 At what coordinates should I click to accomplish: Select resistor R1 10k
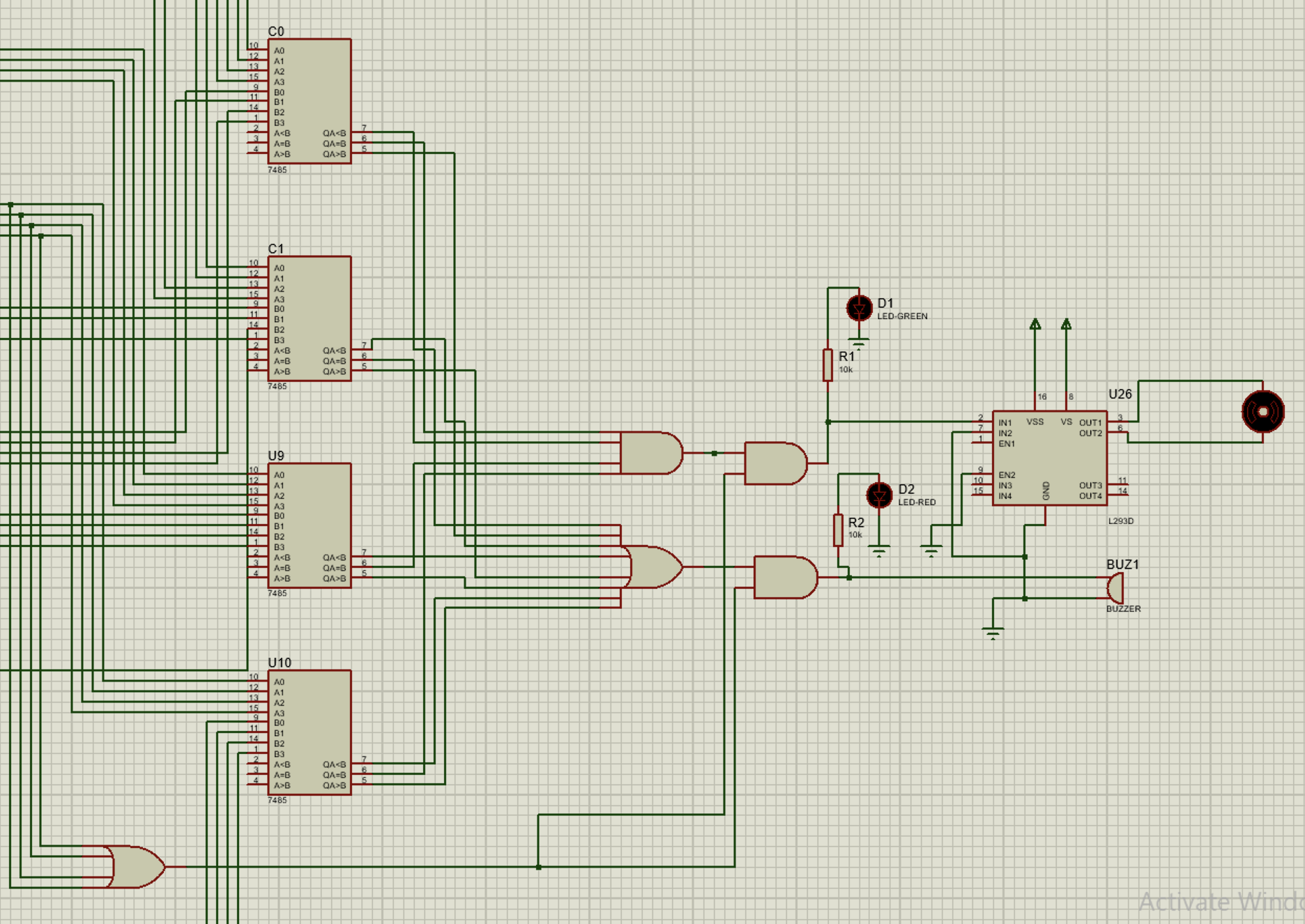click(x=827, y=365)
